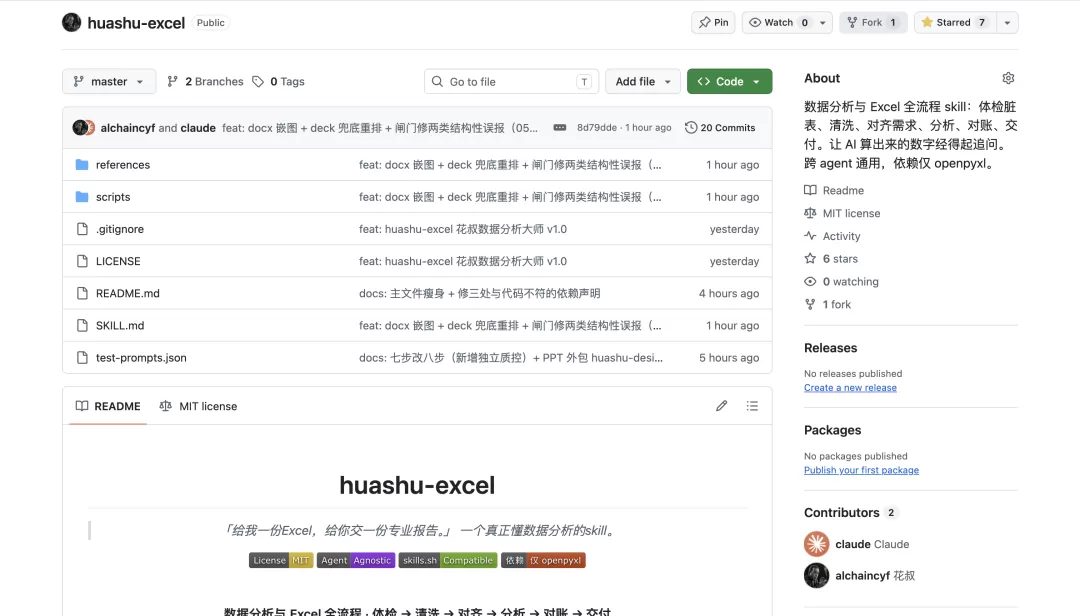
Task: View the 1 fork link
Action: coord(828,304)
